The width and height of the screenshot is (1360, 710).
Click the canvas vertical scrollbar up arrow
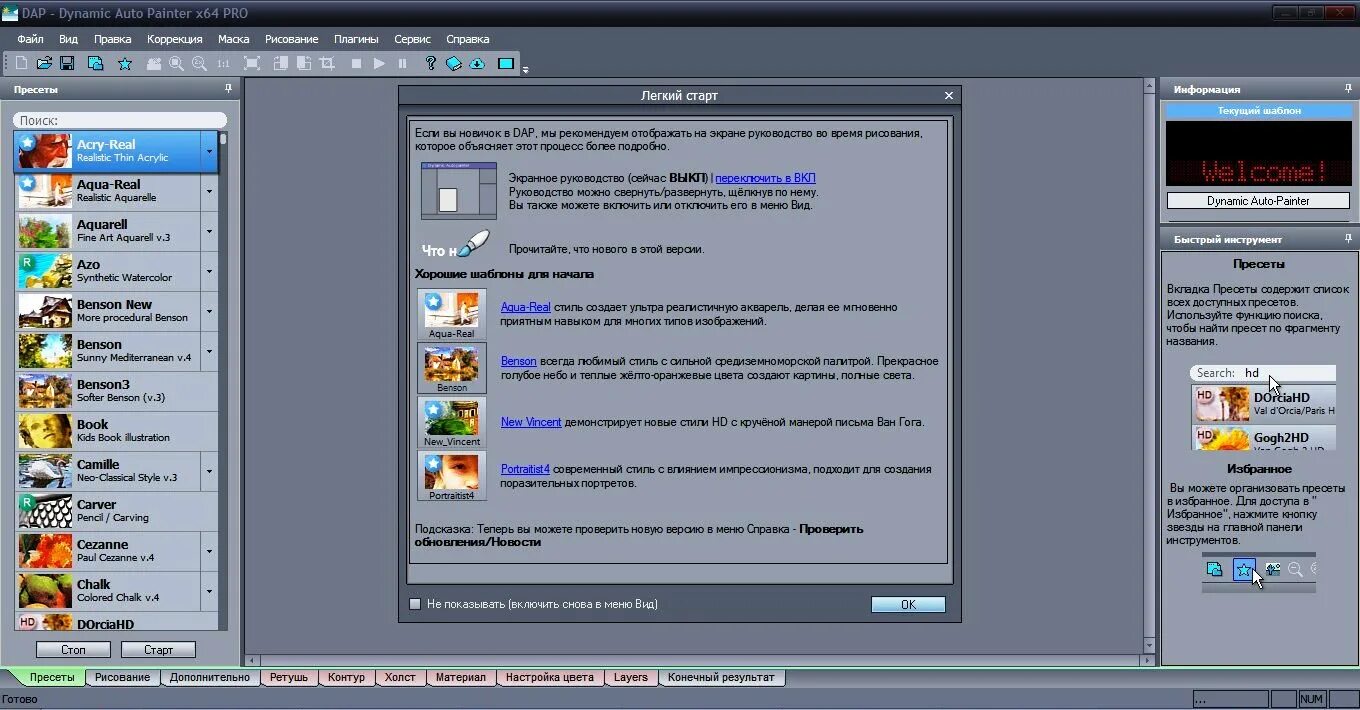pyautogui.click(x=1149, y=87)
